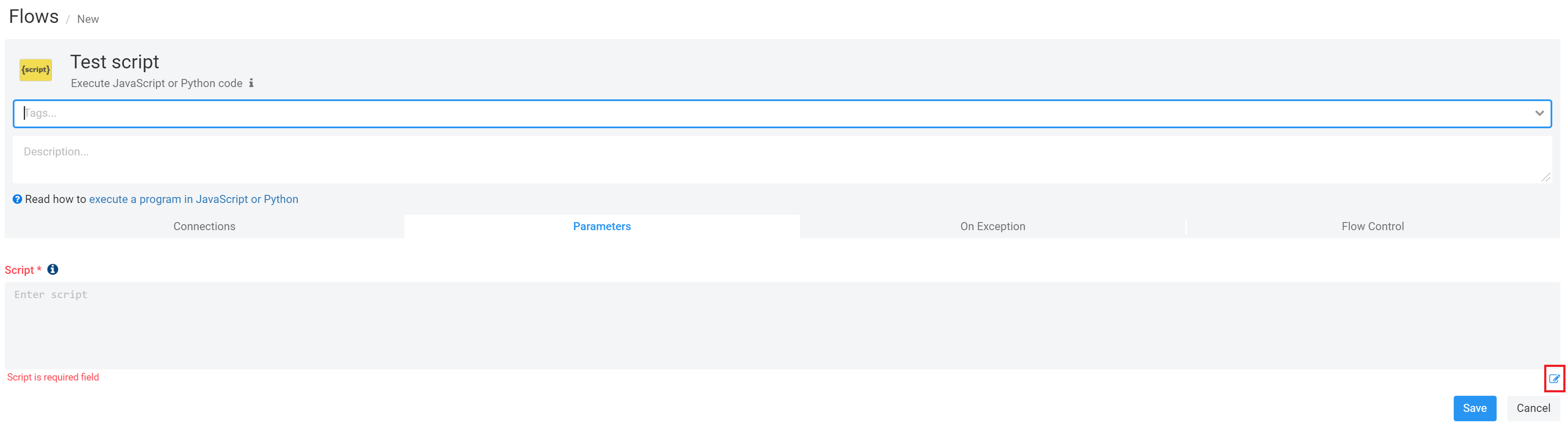This screenshot has width=1568, height=431.
Task: Open script editor via pencil edit icon
Action: pyautogui.click(x=1554, y=379)
